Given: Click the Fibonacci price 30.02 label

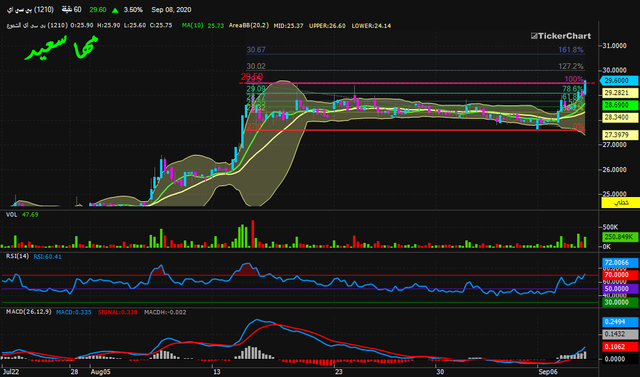Looking at the screenshot, I should coord(256,66).
